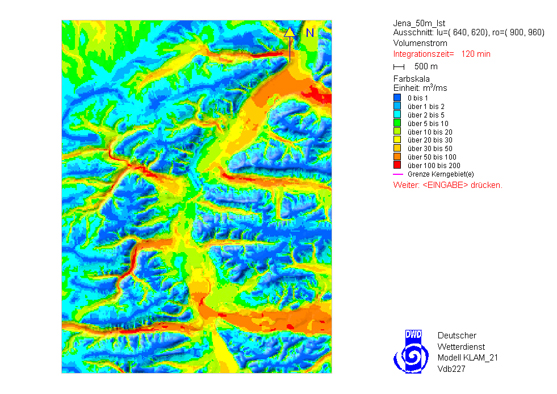
Task: Click the 'Modell KLAM_21' label
Action: [x=467, y=358]
